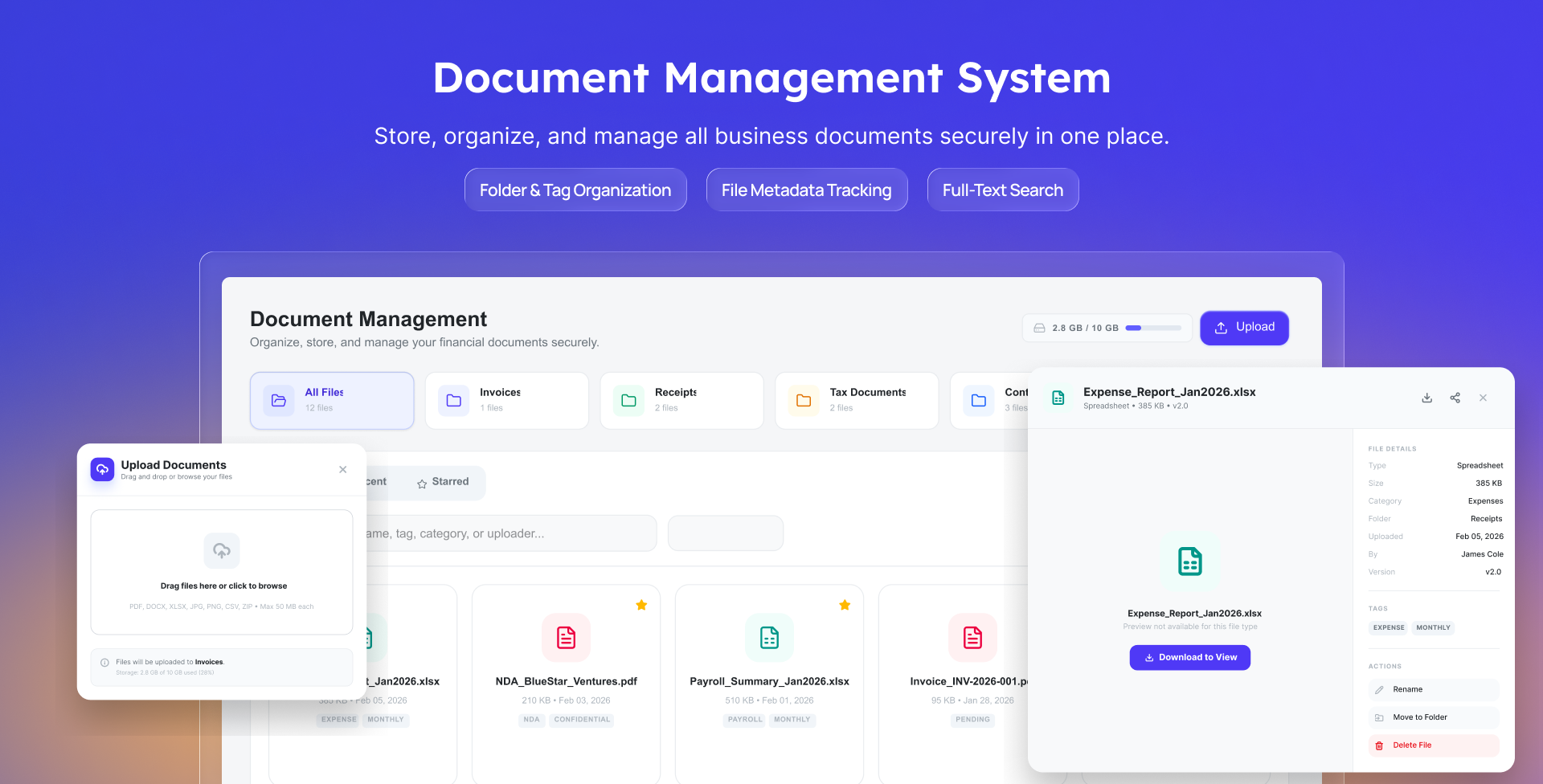Click the Invoices folder icon
The height and width of the screenshot is (784, 1543).
coord(453,400)
